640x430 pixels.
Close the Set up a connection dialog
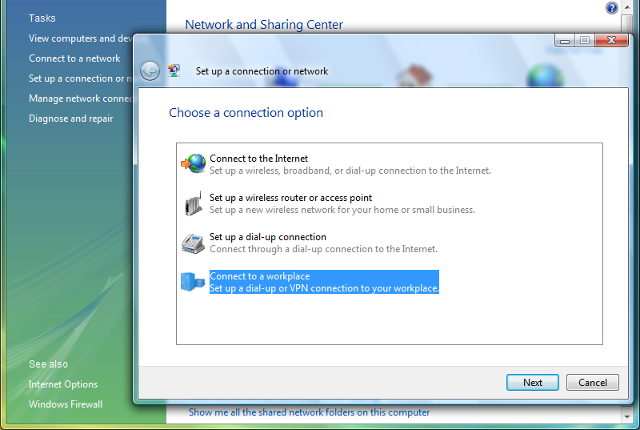611,40
